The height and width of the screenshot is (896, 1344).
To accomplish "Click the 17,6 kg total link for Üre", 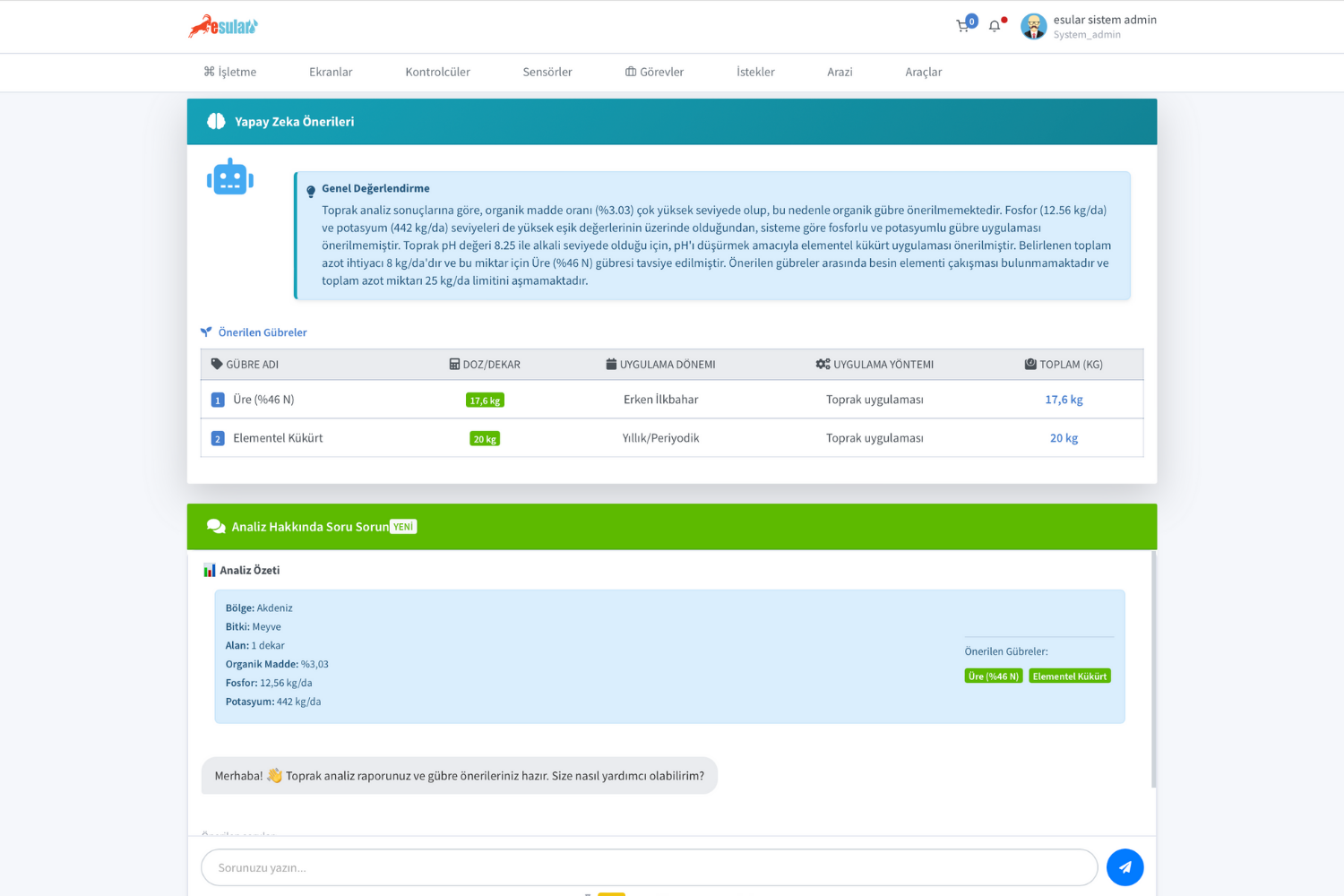I will coord(1064,399).
